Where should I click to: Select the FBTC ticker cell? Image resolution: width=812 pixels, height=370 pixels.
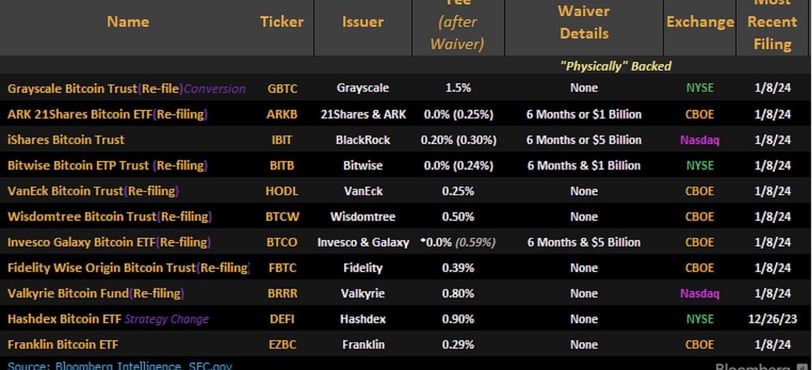point(282,268)
